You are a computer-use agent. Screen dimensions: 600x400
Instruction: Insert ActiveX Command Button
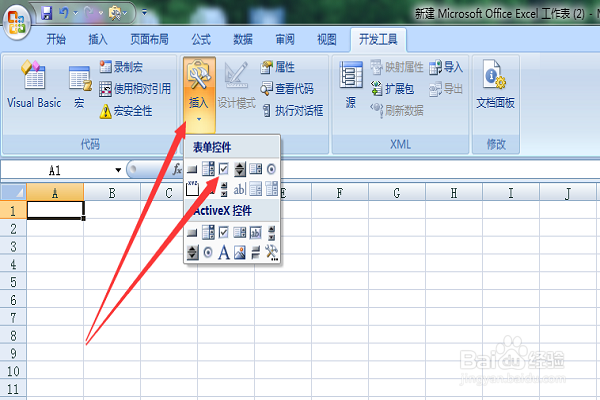pos(192,232)
